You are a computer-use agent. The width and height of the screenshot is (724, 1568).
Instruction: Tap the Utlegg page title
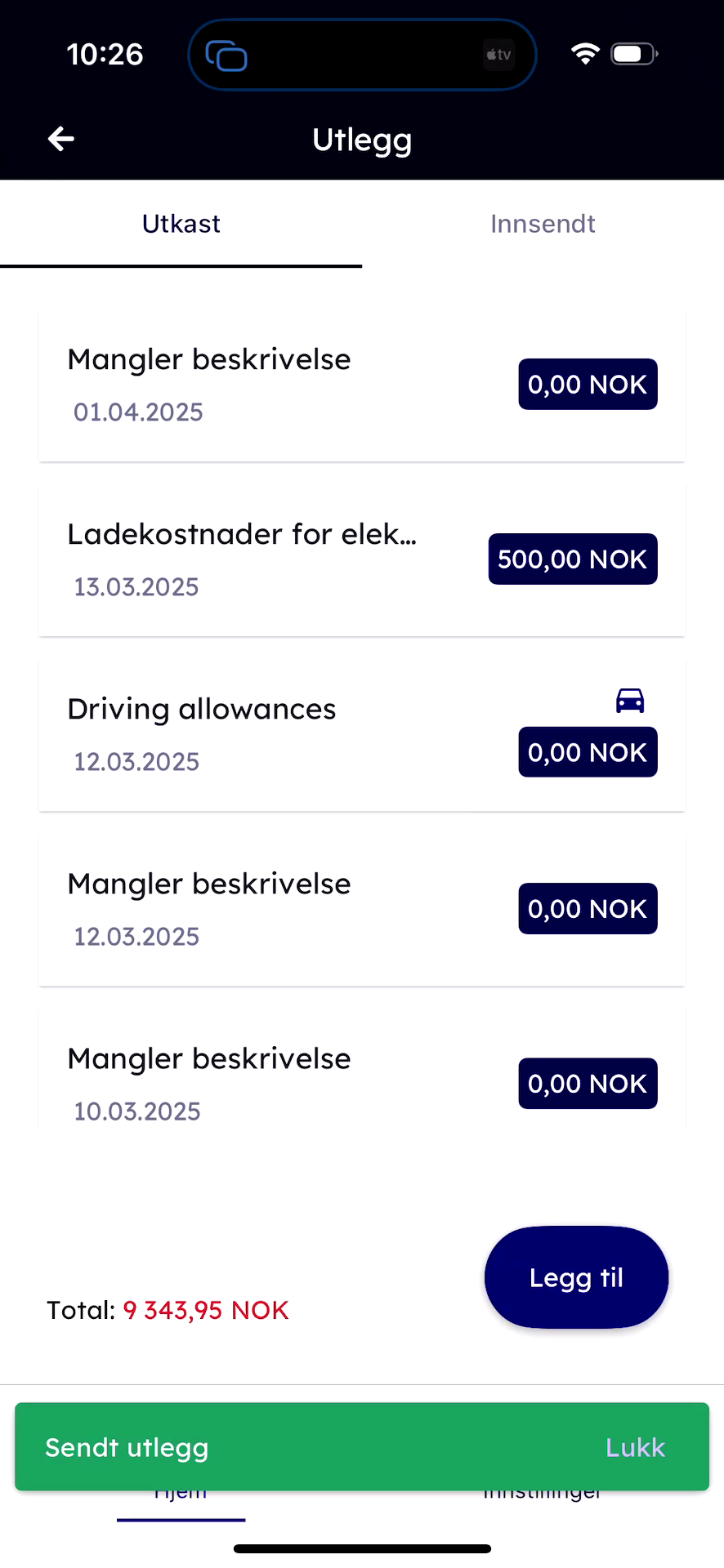point(362,140)
